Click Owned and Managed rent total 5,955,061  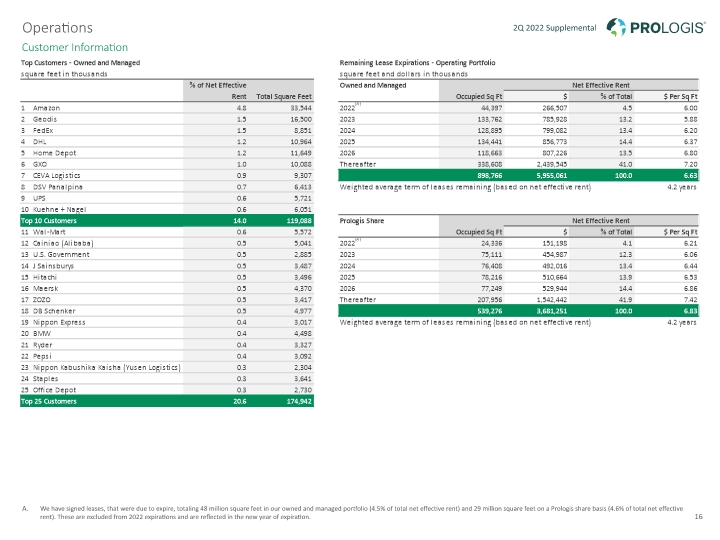click(552, 175)
